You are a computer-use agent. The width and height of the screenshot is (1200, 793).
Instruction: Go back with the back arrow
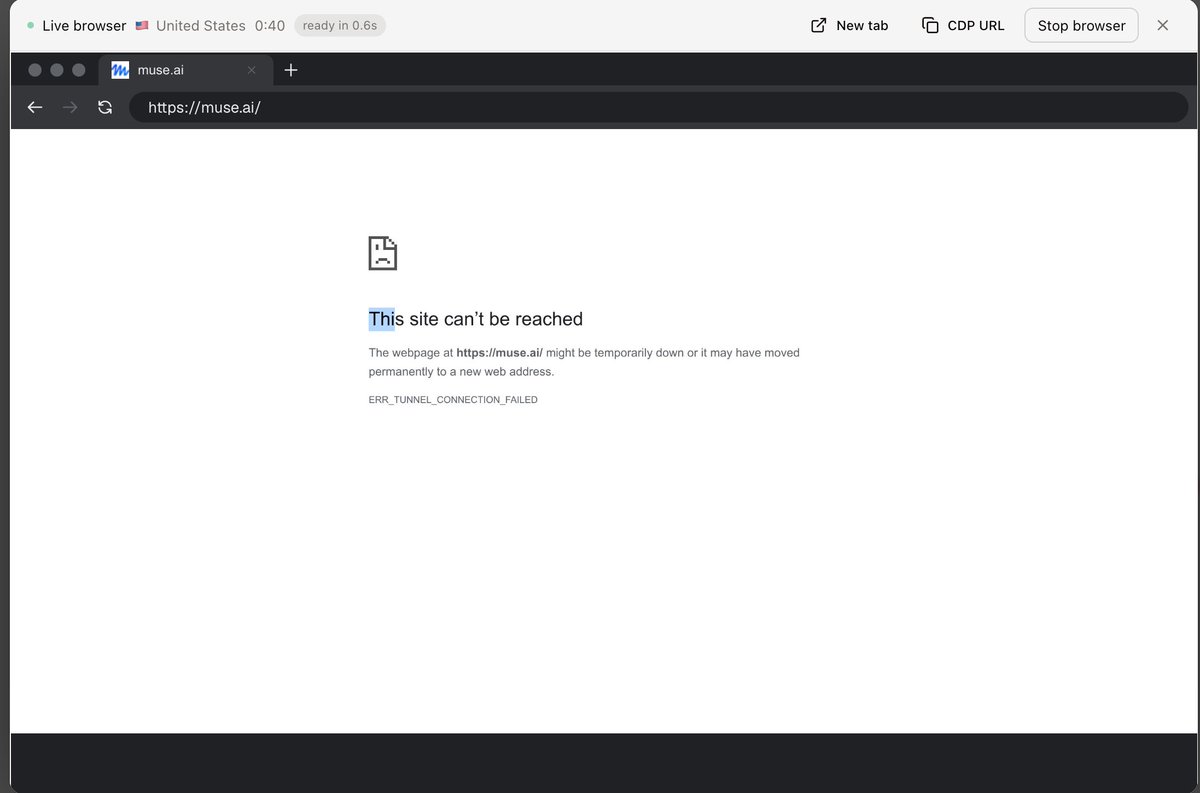(x=35, y=107)
